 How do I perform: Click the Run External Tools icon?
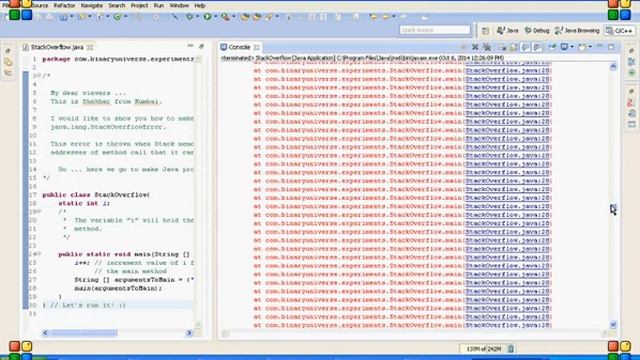coord(225,17)
